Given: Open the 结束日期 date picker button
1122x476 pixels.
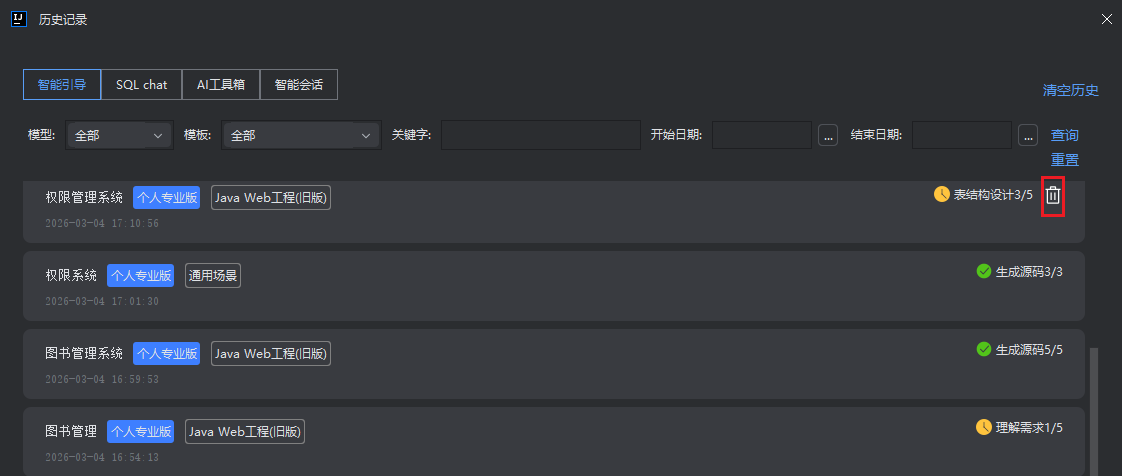Looking at the screenshot, I should coord(1027,135).
